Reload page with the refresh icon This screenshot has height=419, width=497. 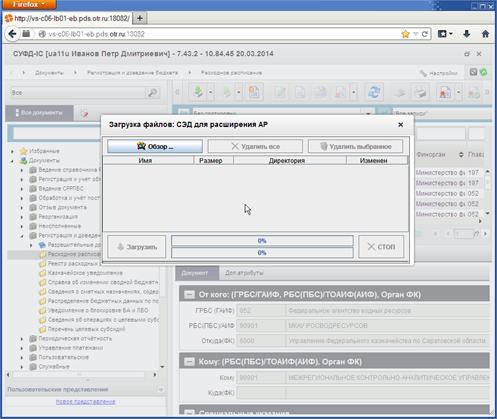coord(425,34)
